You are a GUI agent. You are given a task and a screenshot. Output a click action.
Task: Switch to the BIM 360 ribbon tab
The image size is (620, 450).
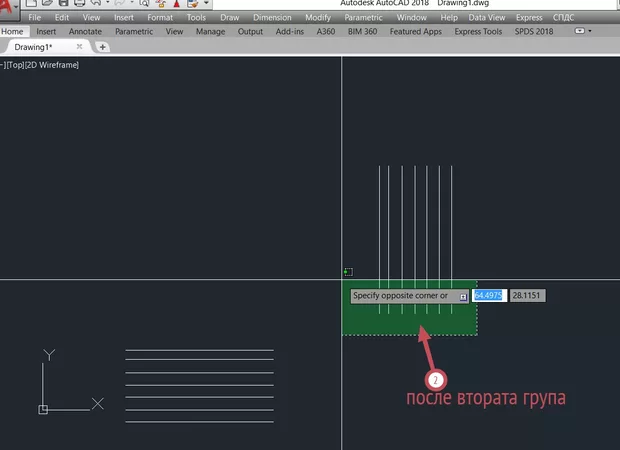coord(363,31)
